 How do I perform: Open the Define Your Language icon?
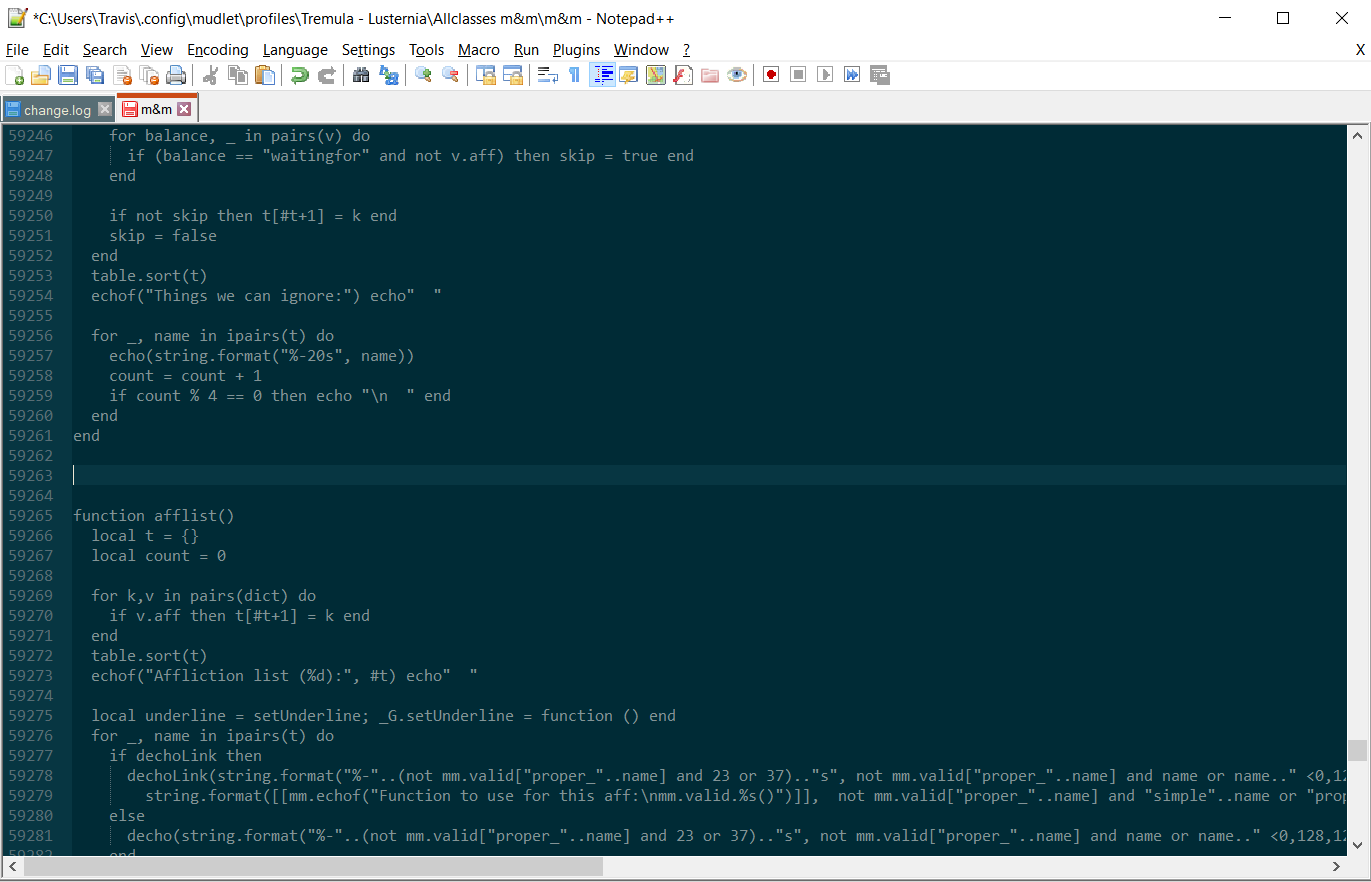pos(629,75)
